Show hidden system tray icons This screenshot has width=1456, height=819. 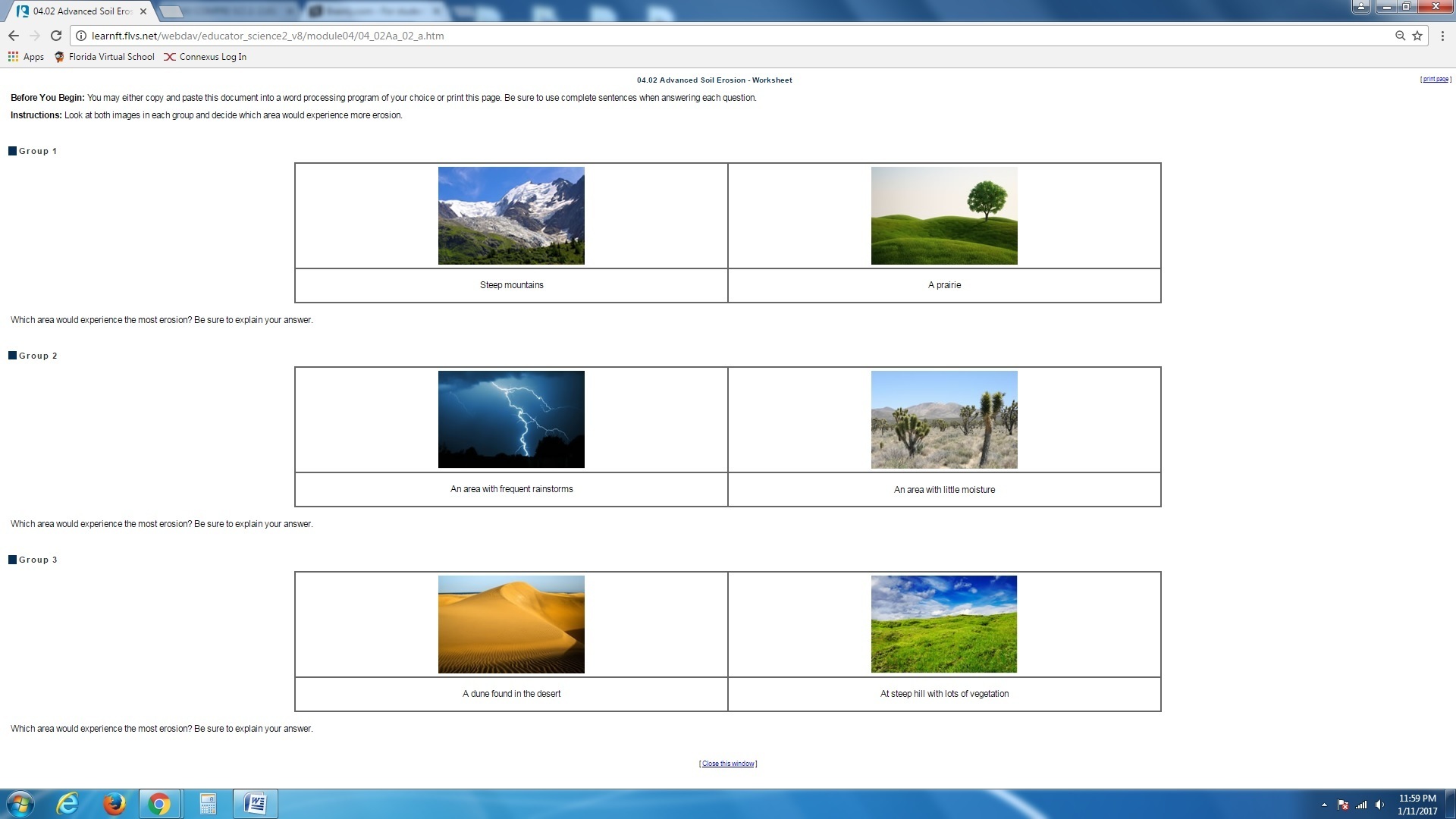[1324, 805]
